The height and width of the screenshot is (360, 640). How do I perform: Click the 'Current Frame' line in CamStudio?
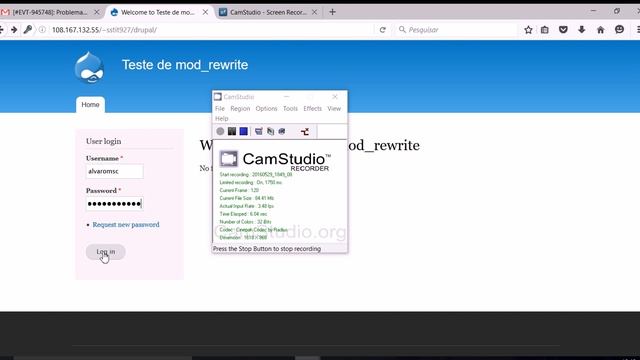click(x=239, y=190)
